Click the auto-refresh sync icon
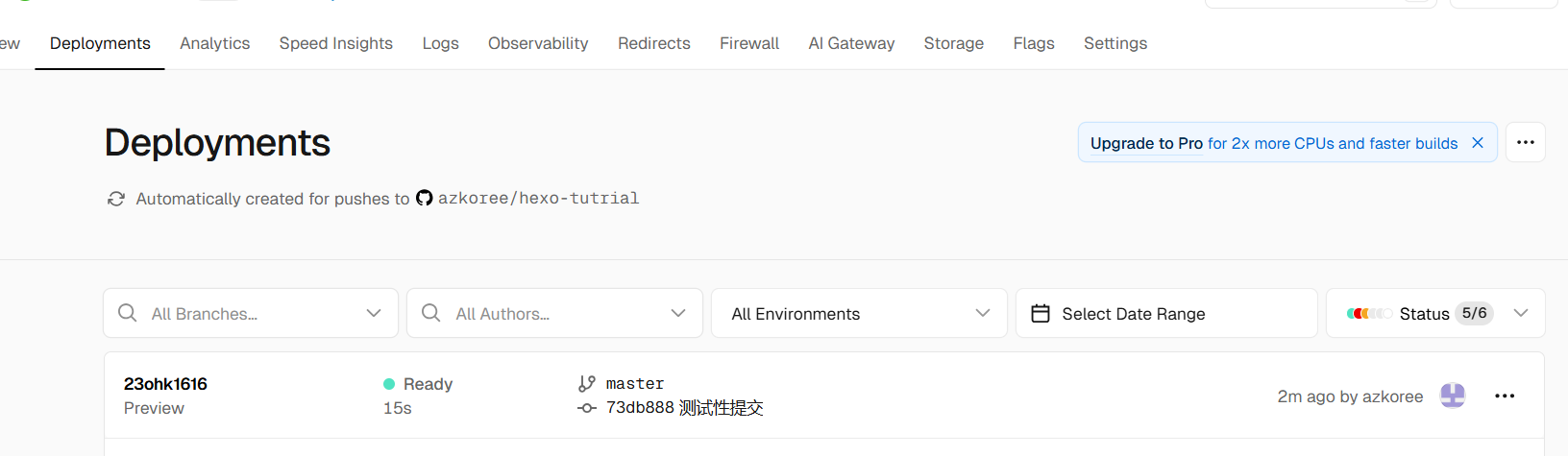Screen dimensions: 1568x456 coord(116,199)
